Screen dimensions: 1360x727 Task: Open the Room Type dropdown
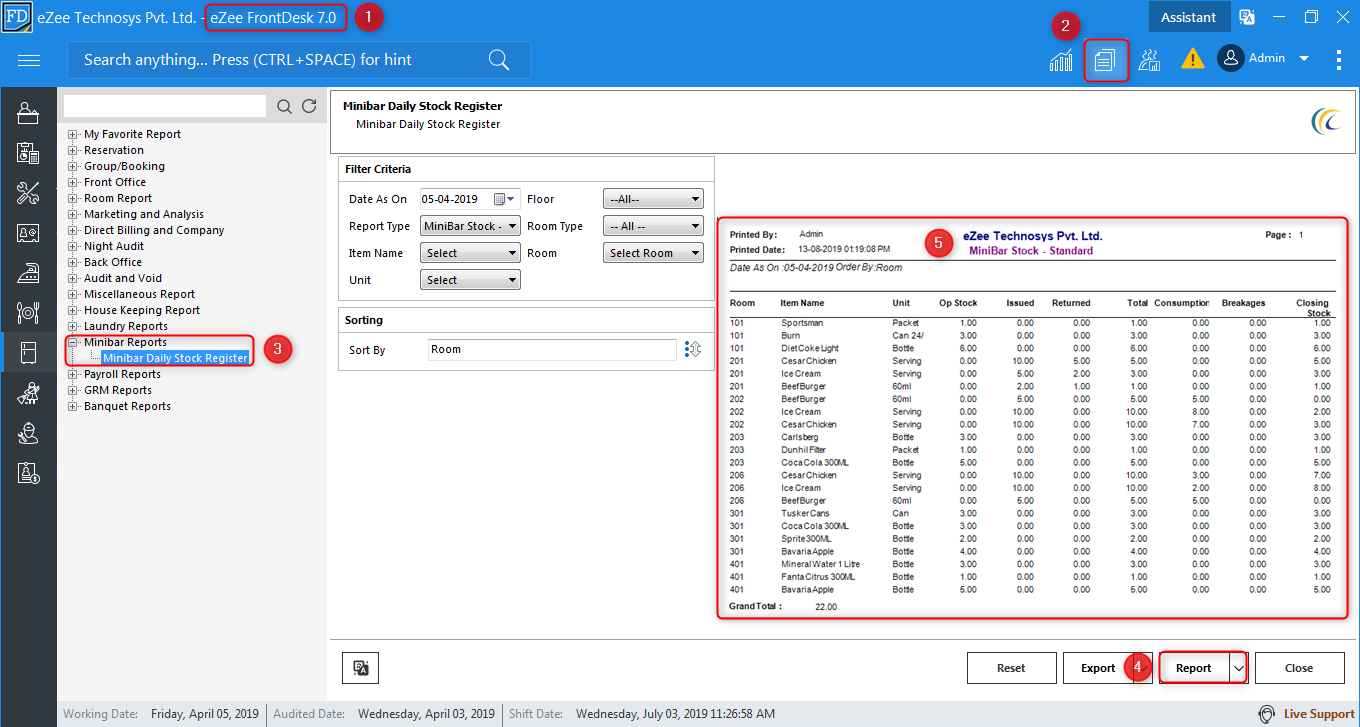pos(653,226)
